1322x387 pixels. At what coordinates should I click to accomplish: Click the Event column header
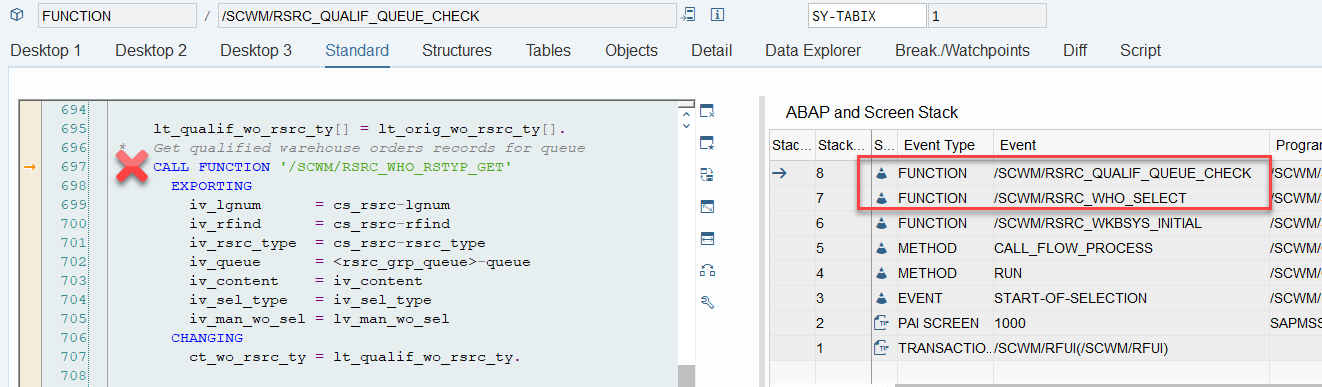coord(1130,145)
